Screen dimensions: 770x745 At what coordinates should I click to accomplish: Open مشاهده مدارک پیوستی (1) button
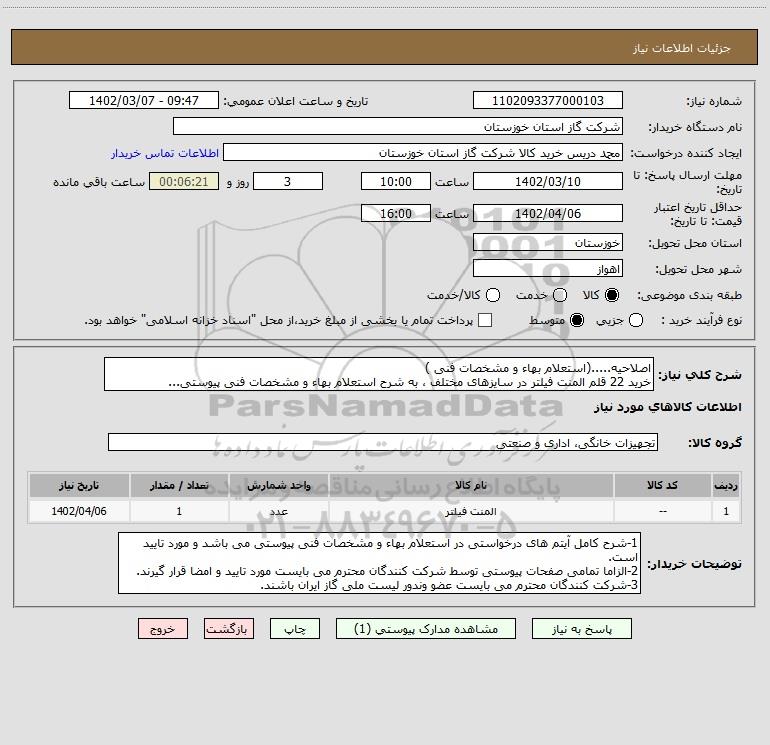click(426, 629)
